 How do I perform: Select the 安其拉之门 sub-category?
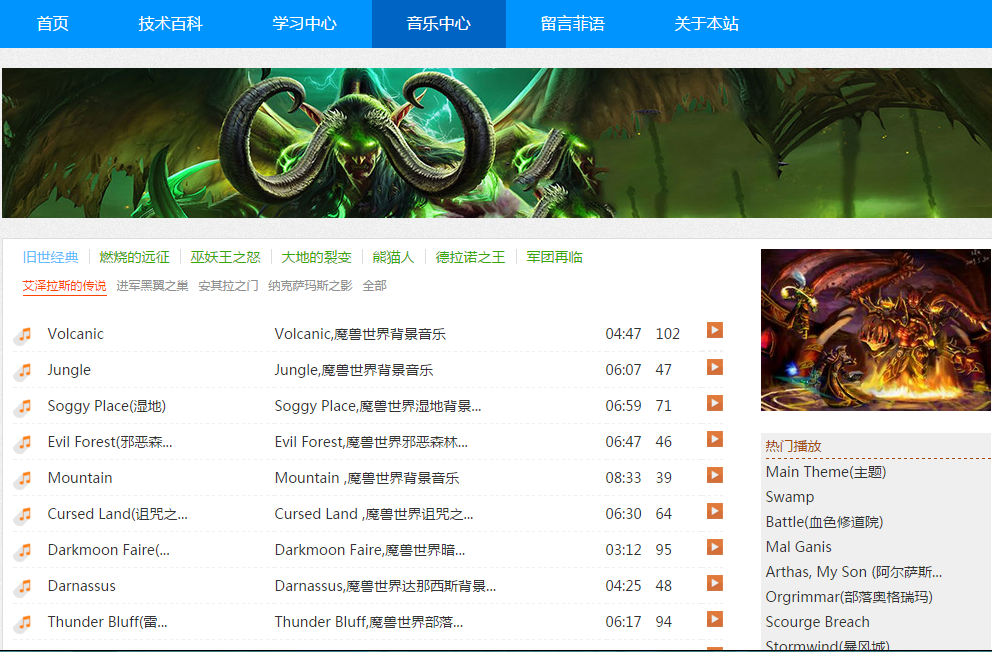228,286
